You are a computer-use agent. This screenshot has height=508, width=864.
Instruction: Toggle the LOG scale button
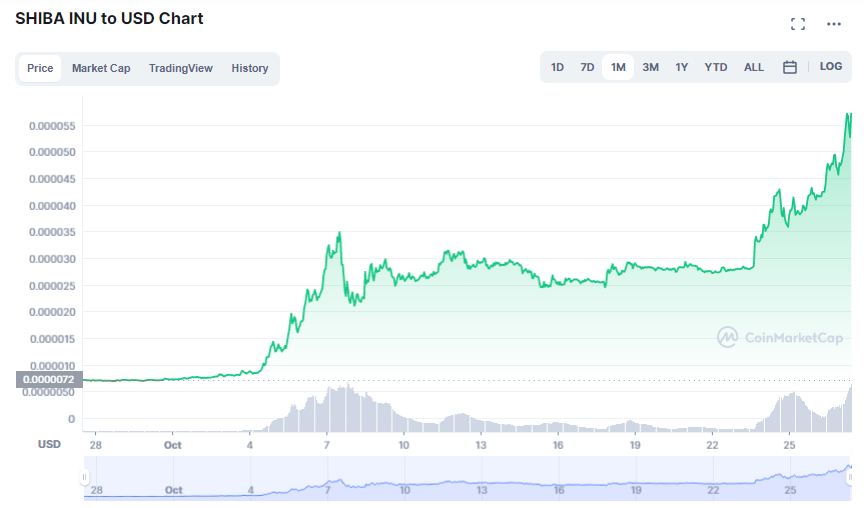tap(831, 67)
